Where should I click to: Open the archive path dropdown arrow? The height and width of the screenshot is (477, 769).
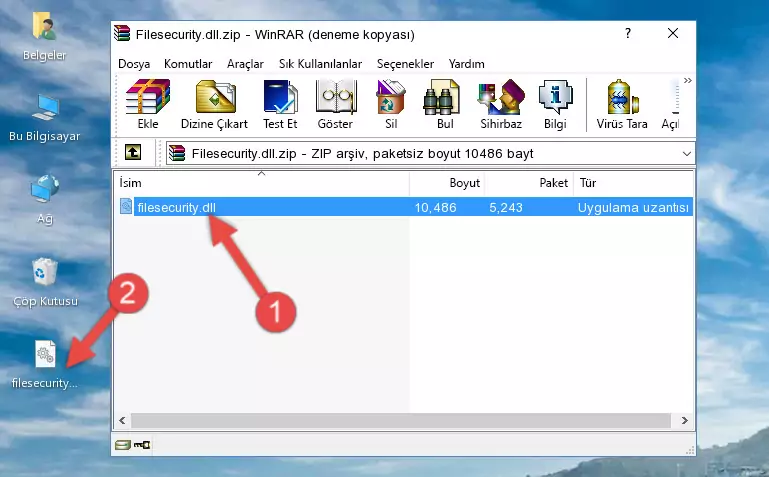tap(687, 154)
